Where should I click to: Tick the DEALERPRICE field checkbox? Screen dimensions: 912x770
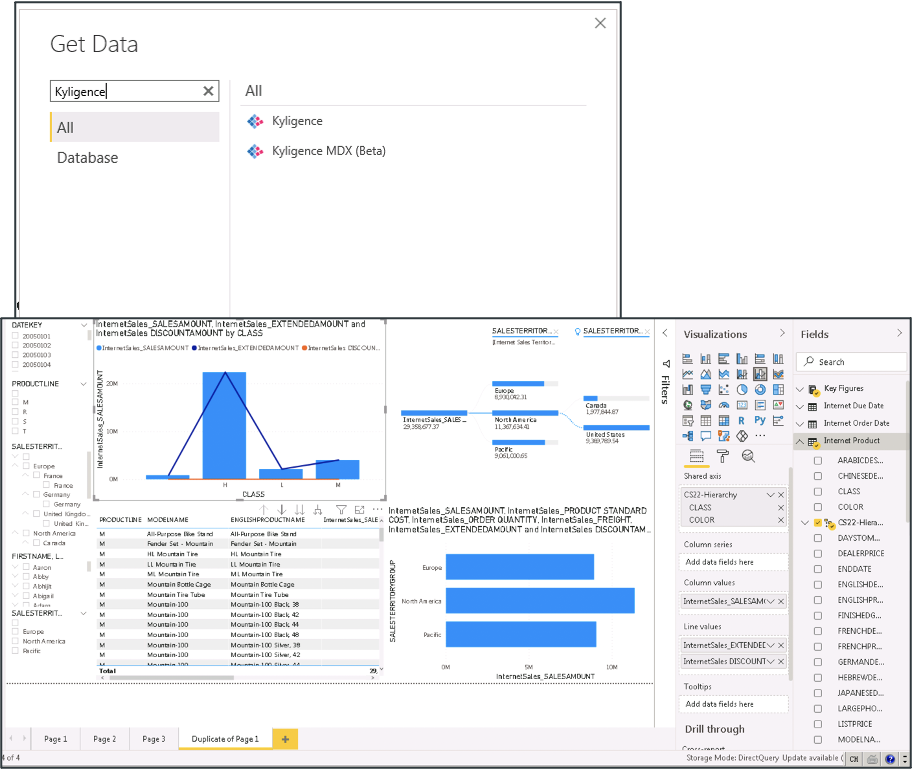click(818, 554)
